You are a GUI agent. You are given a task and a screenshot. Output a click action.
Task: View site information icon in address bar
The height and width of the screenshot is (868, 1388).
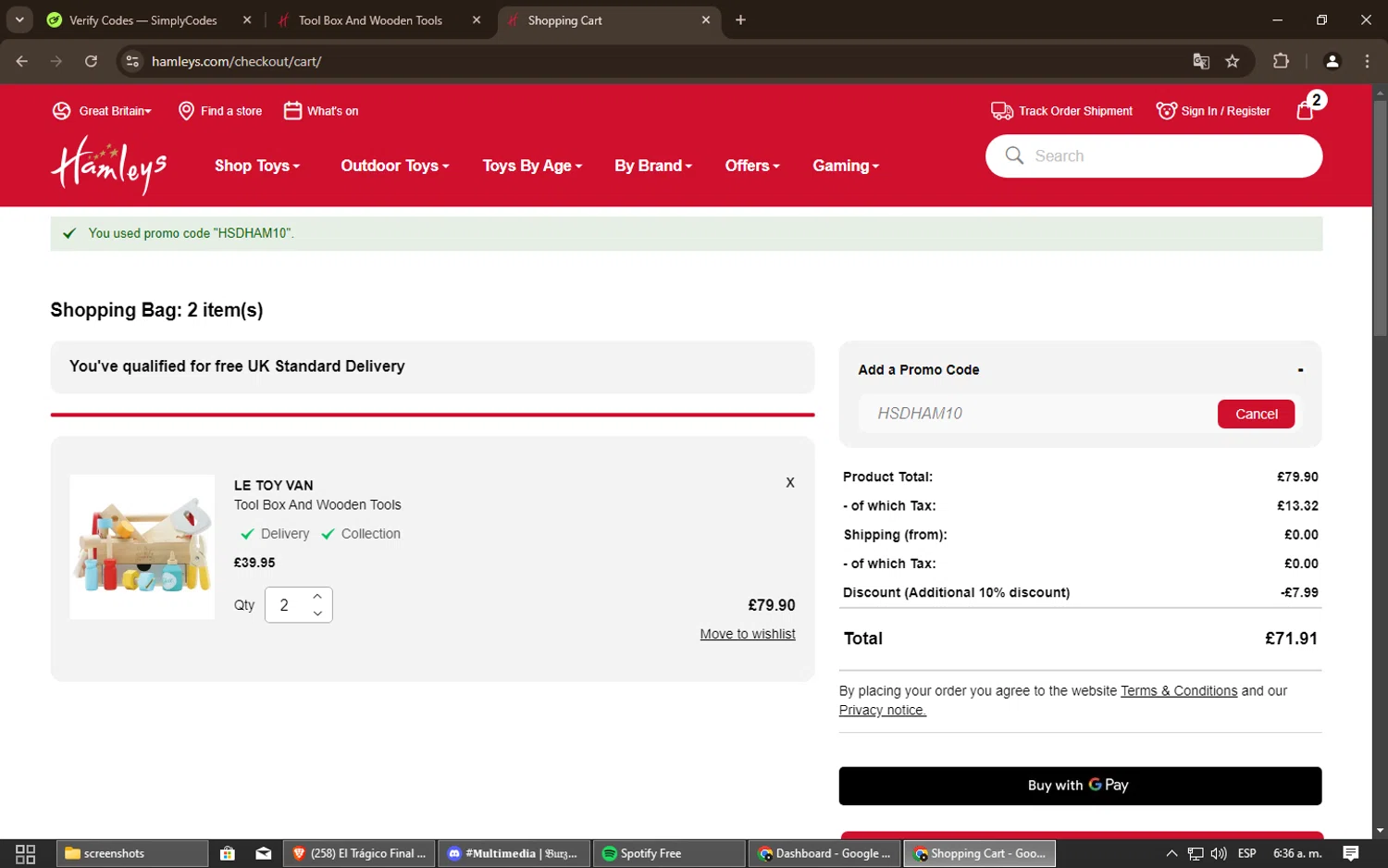[132, 61]
